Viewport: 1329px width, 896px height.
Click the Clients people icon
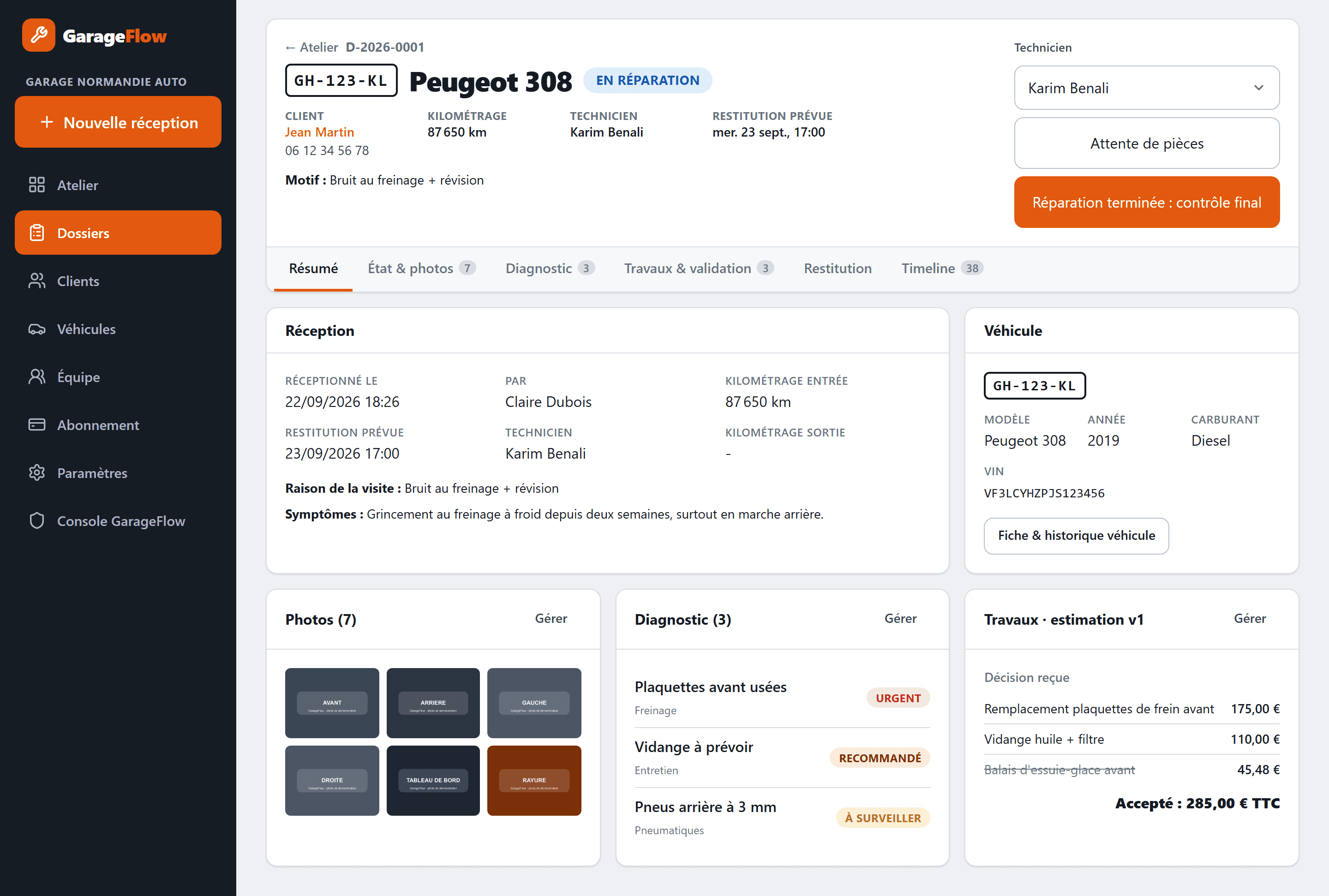point(36,281)
